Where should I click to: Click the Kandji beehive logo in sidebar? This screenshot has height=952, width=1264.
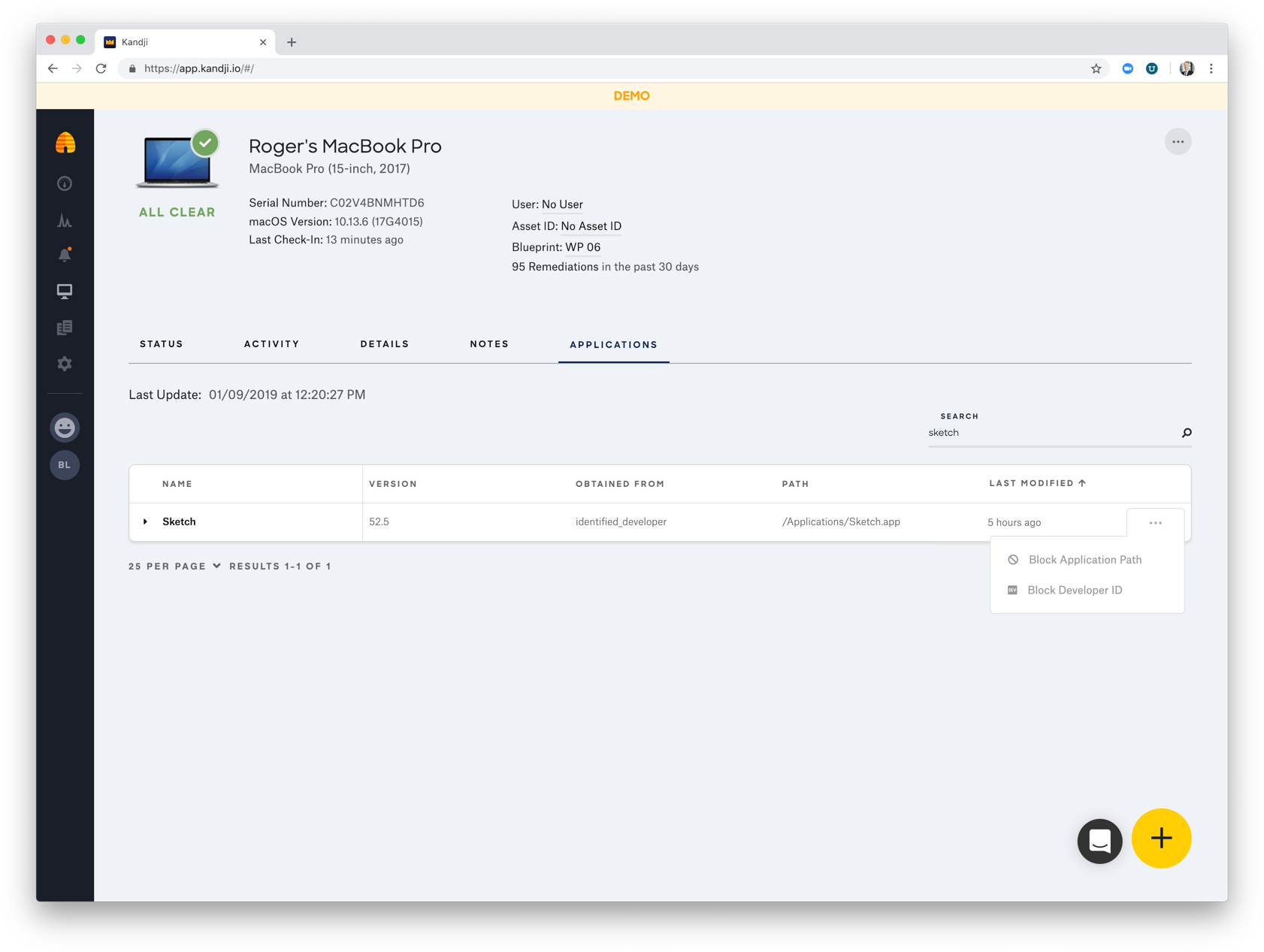pyautogui.click(x=65, y=143)
